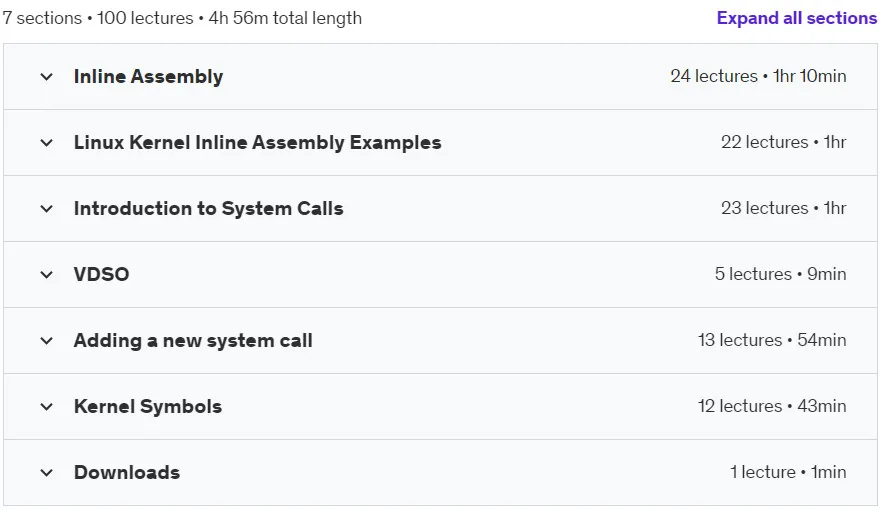This screenshot has height=510, width=882.
Task: Click the 1 lecture 1min label
Action: pyautogui.click(x=788, y=472)
